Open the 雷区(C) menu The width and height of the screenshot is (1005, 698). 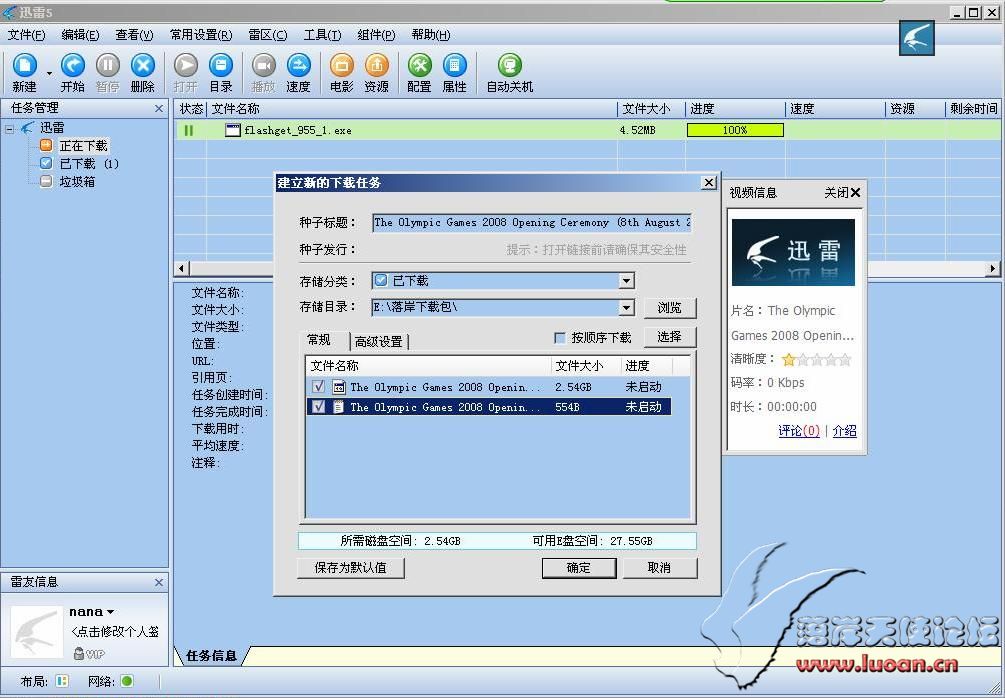coord(267,35)
